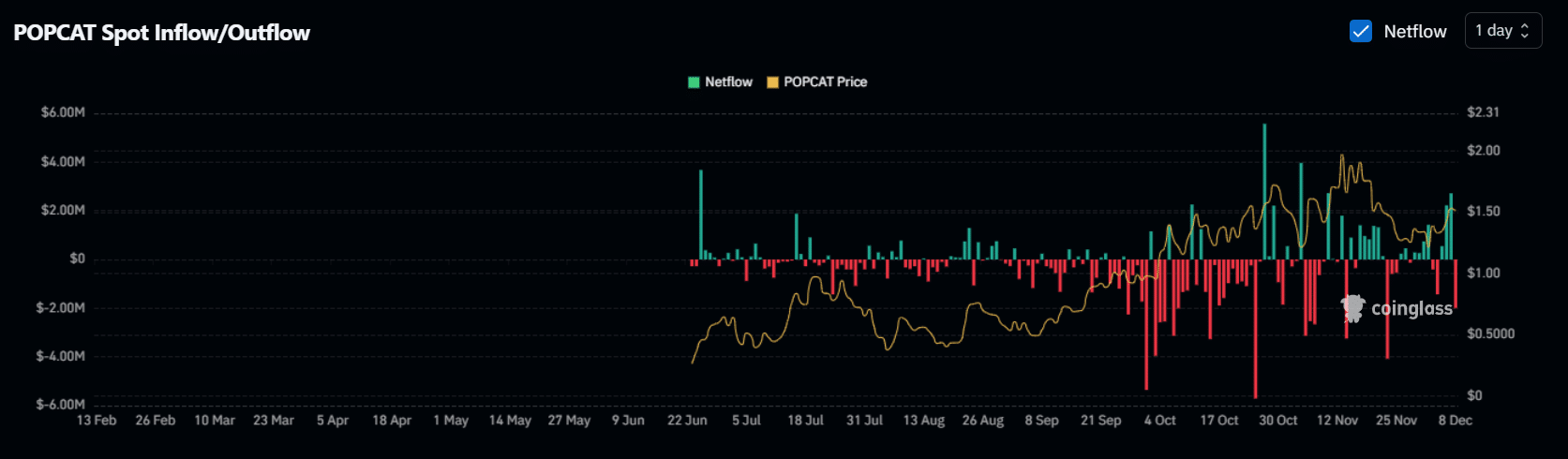Image resolution: width=1568 pixels, height=459 pixels.
Task: Click the $1.00 price axis label
Action: [x=1484, y=273]
